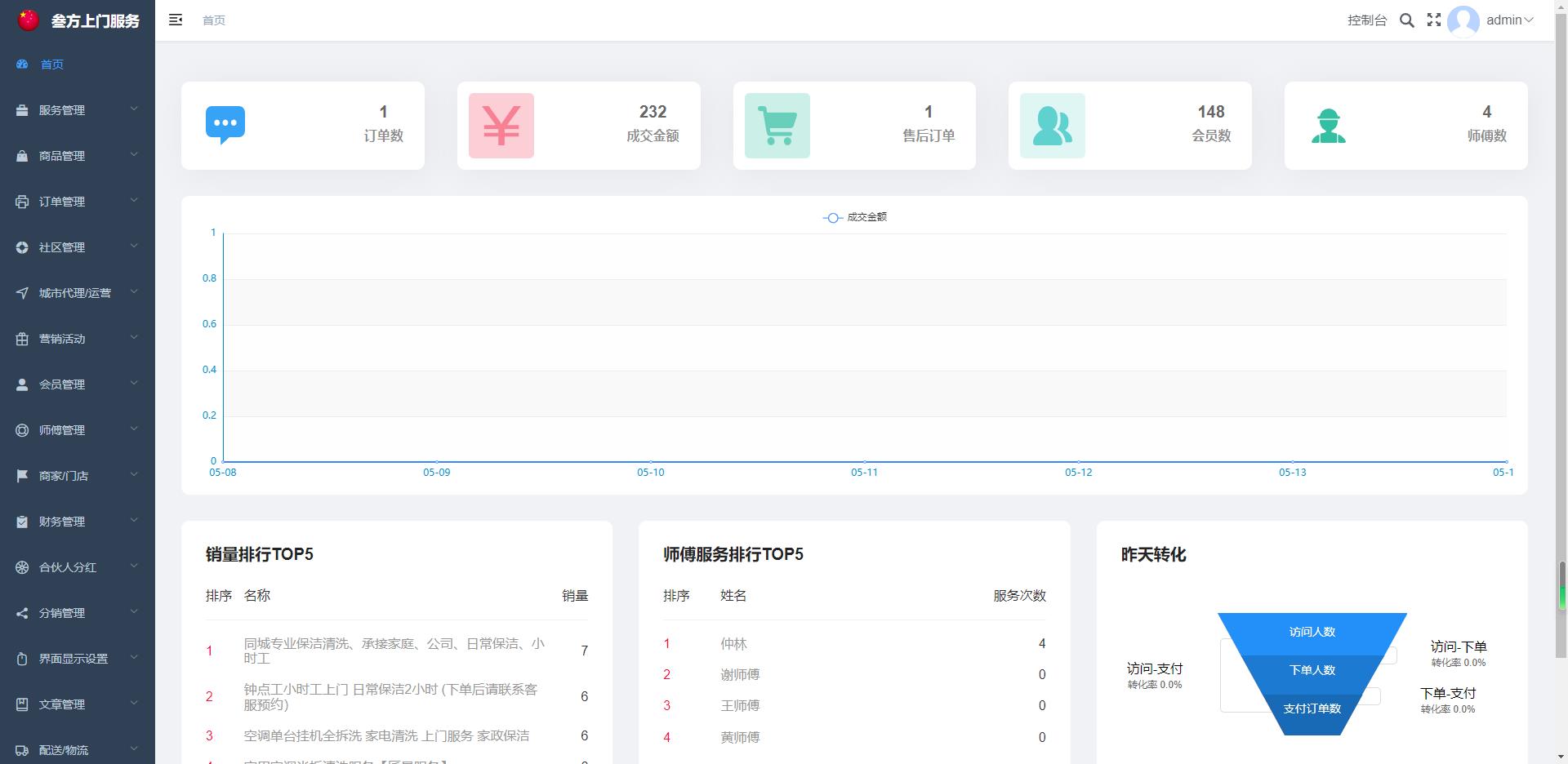The height and width of the screenshot is (764, 1568).
Task: Click the 叁方上门服务 site title
Action: pyautogui.click(x=96, y=21)
